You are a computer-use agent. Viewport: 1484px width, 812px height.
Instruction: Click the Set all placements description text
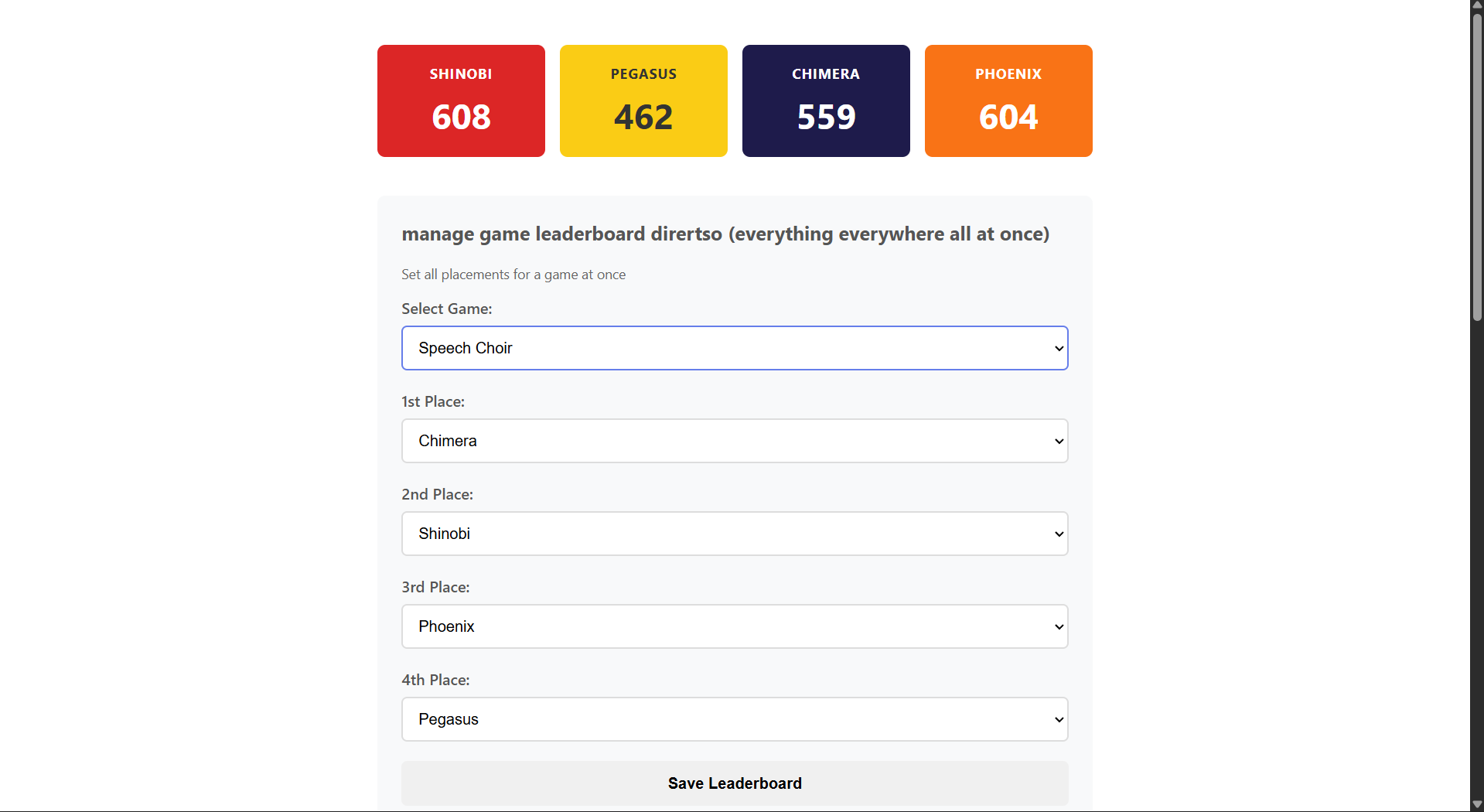coord(513,274)
